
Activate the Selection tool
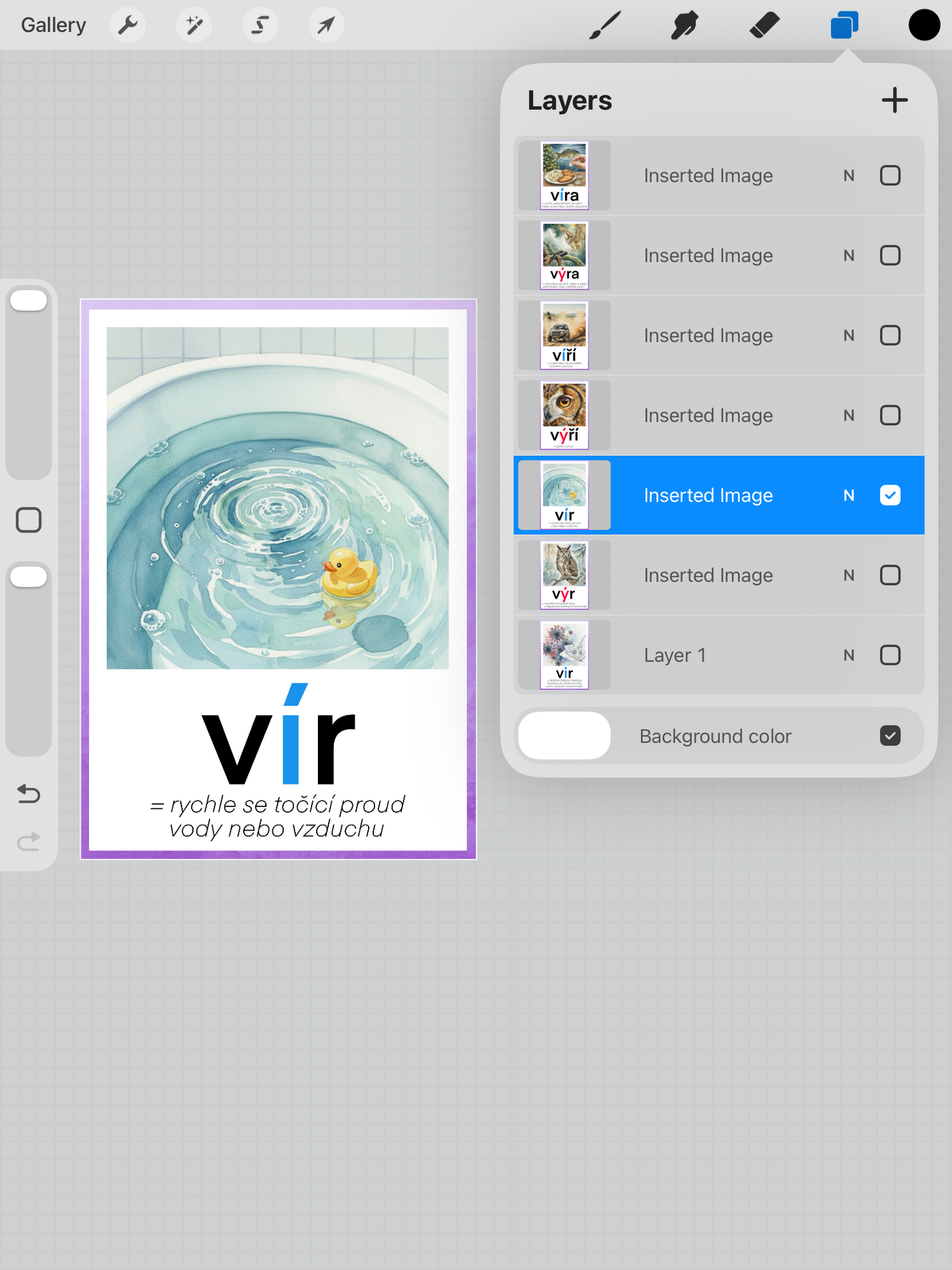click(x=260, y=25)
